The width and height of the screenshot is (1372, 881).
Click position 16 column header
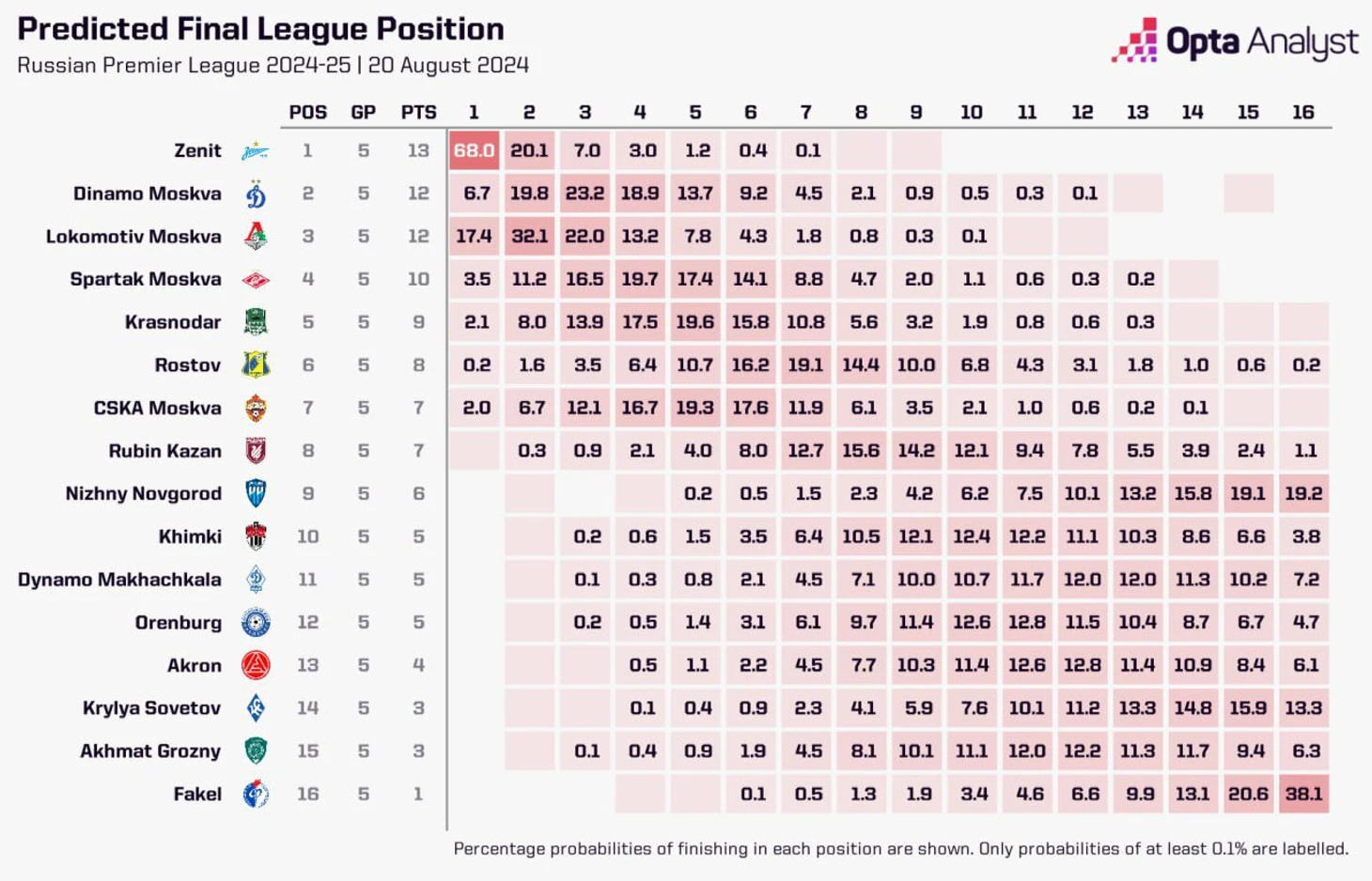tap(1302, 113)
